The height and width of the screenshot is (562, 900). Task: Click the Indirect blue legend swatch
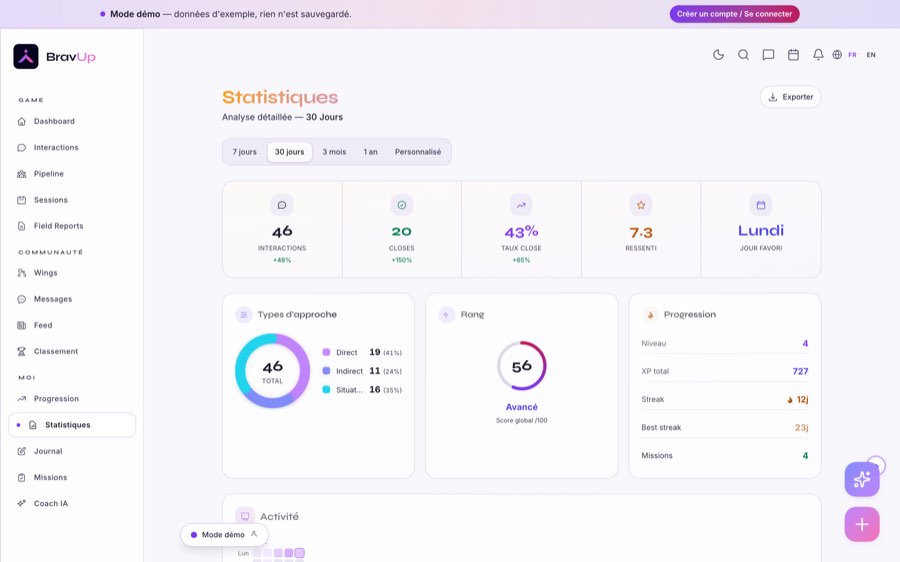pyautogui.click(x=326, y=371)
